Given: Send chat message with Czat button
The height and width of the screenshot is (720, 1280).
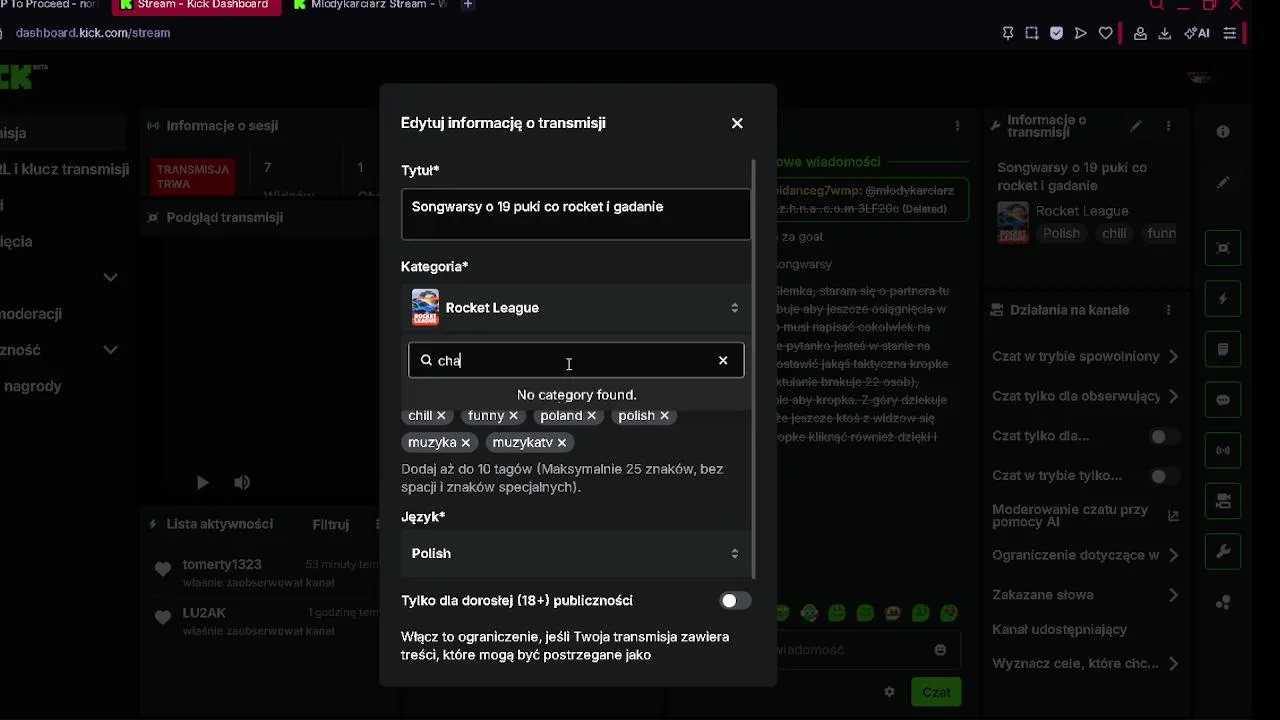Looking at the screenshot, I should tap(936, 692).
